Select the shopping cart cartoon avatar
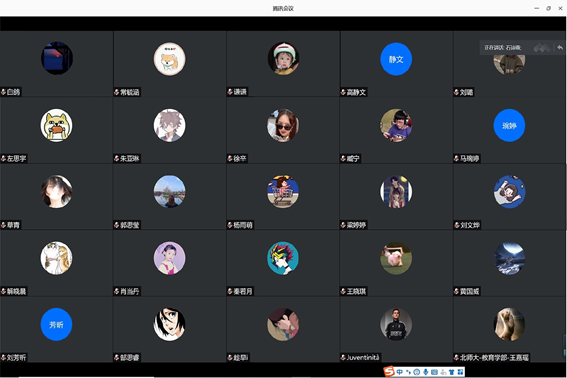567x378 pixels. [283, 191]
